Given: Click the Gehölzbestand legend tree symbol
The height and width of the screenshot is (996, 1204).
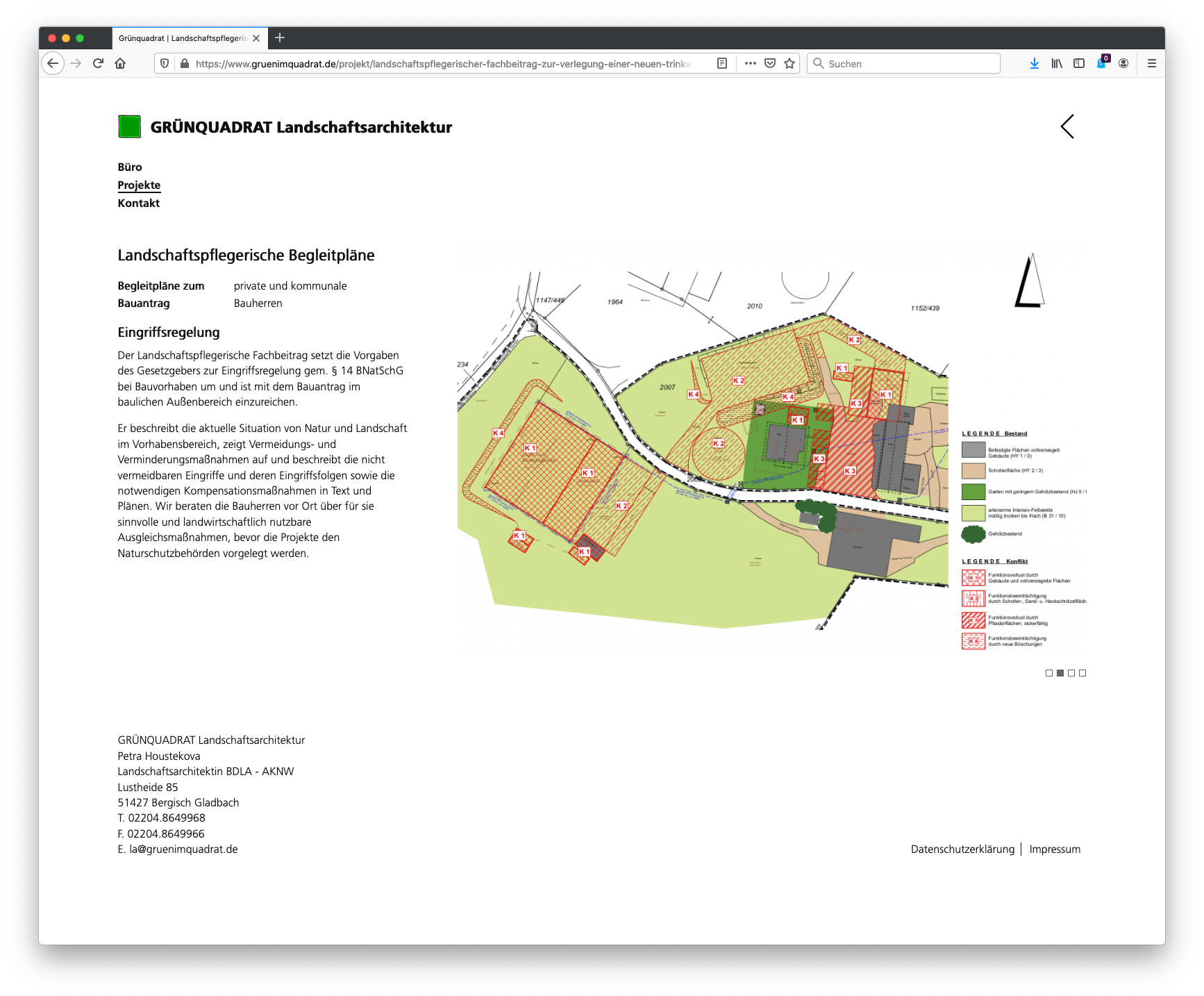Looking at the screenshot, I should point(973,534).
